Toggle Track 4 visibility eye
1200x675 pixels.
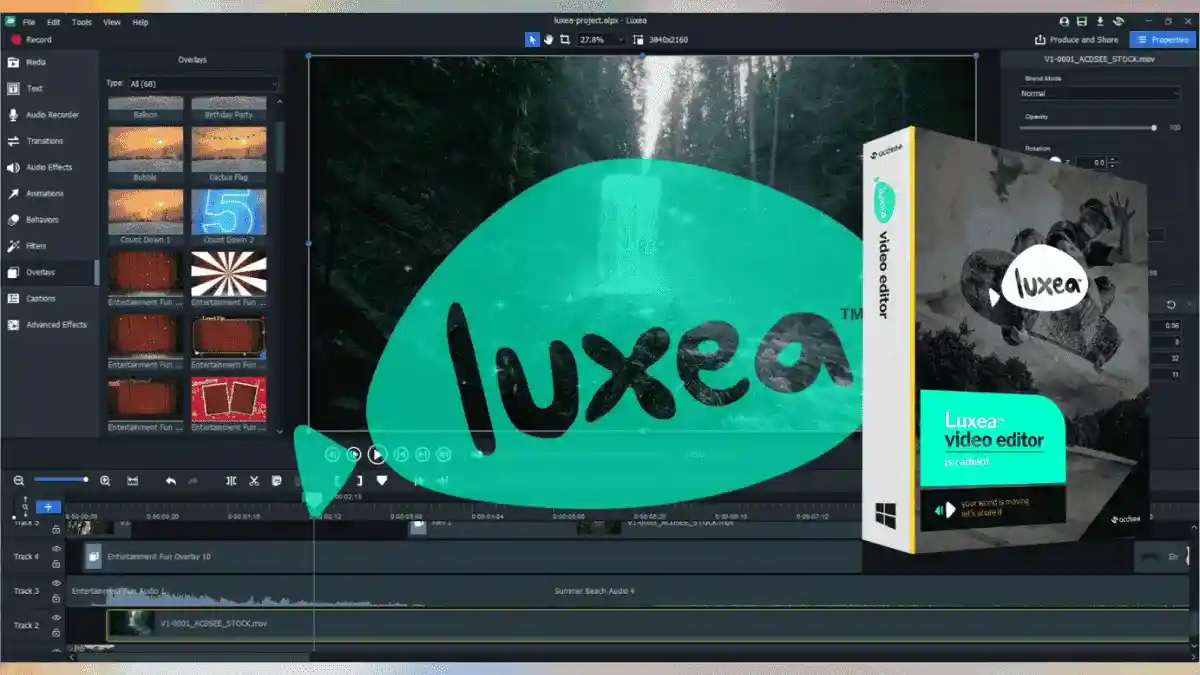[x=56, y=548]
